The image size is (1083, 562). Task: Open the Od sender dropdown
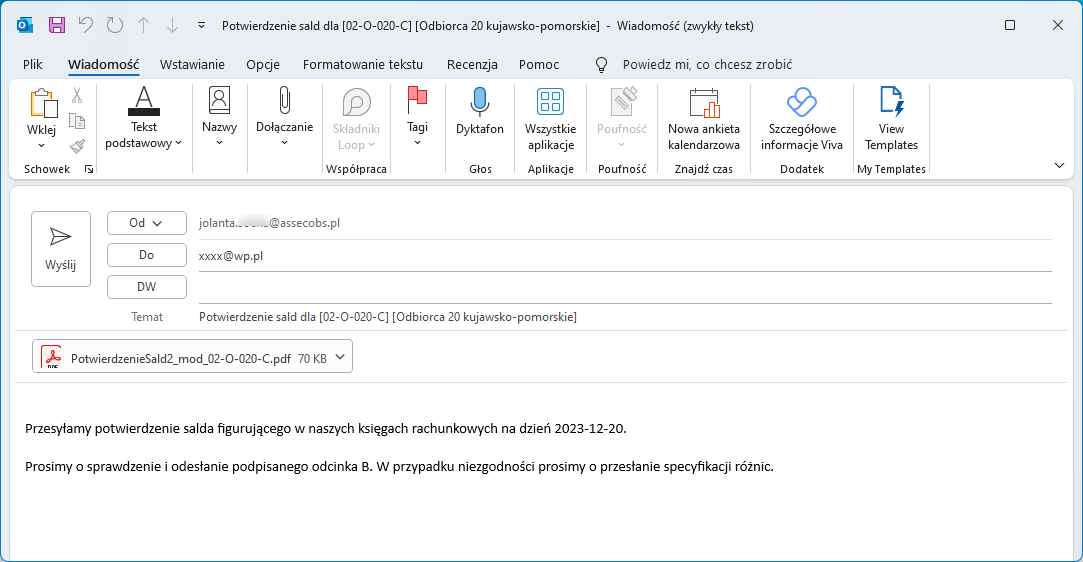pyautogui.click(x=146, y=223)
